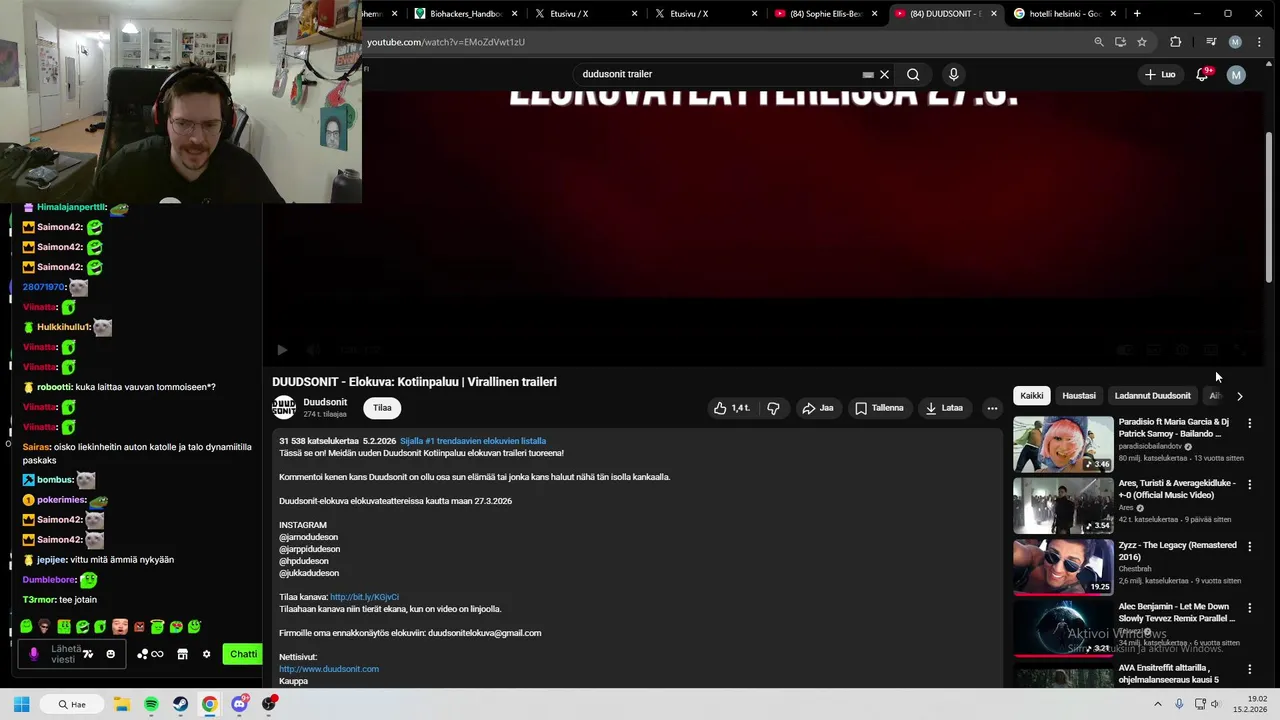
Task: Bookmark this page with the star
Action: (x=1142, y=42)
